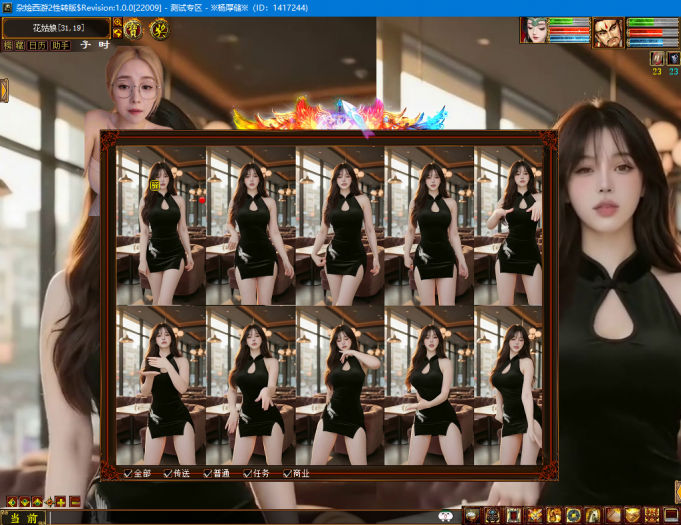
Task: Click the chat panel minus button
Action: click(x=75, y=501)
